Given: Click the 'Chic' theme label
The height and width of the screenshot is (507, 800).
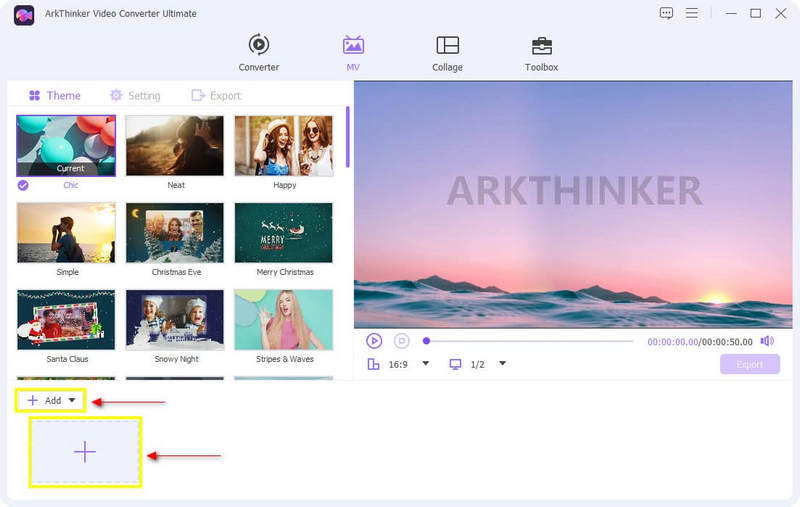Looking at the screenshot, I should point(71,185).
